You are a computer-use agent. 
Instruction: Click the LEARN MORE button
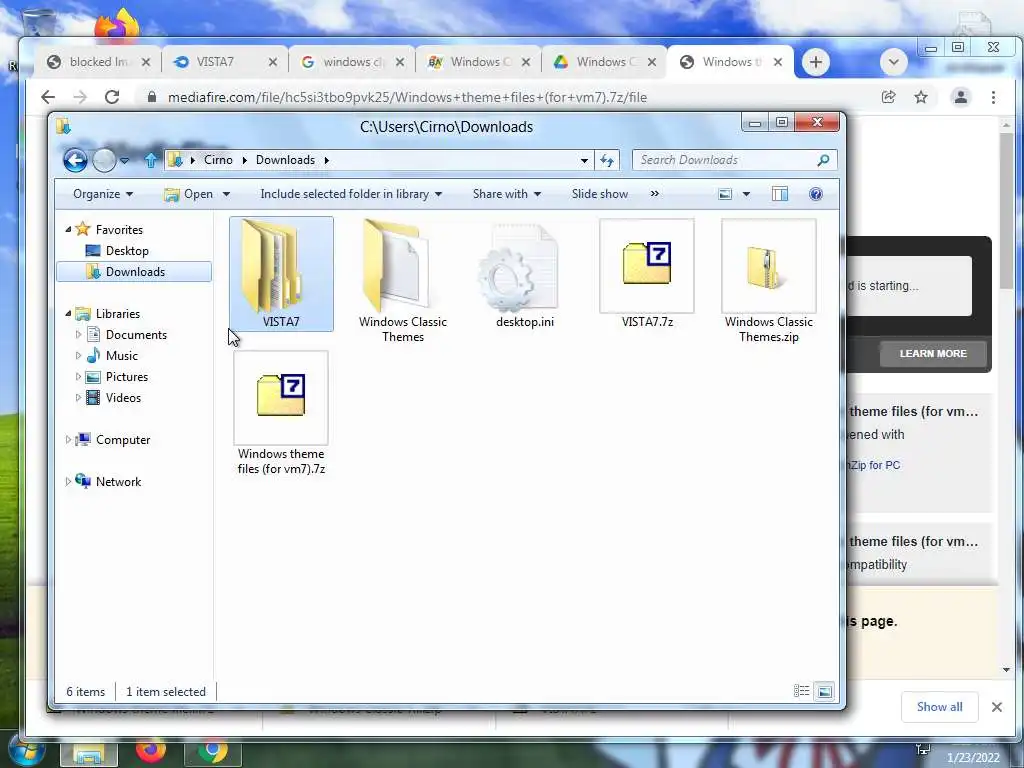(933, 353)
